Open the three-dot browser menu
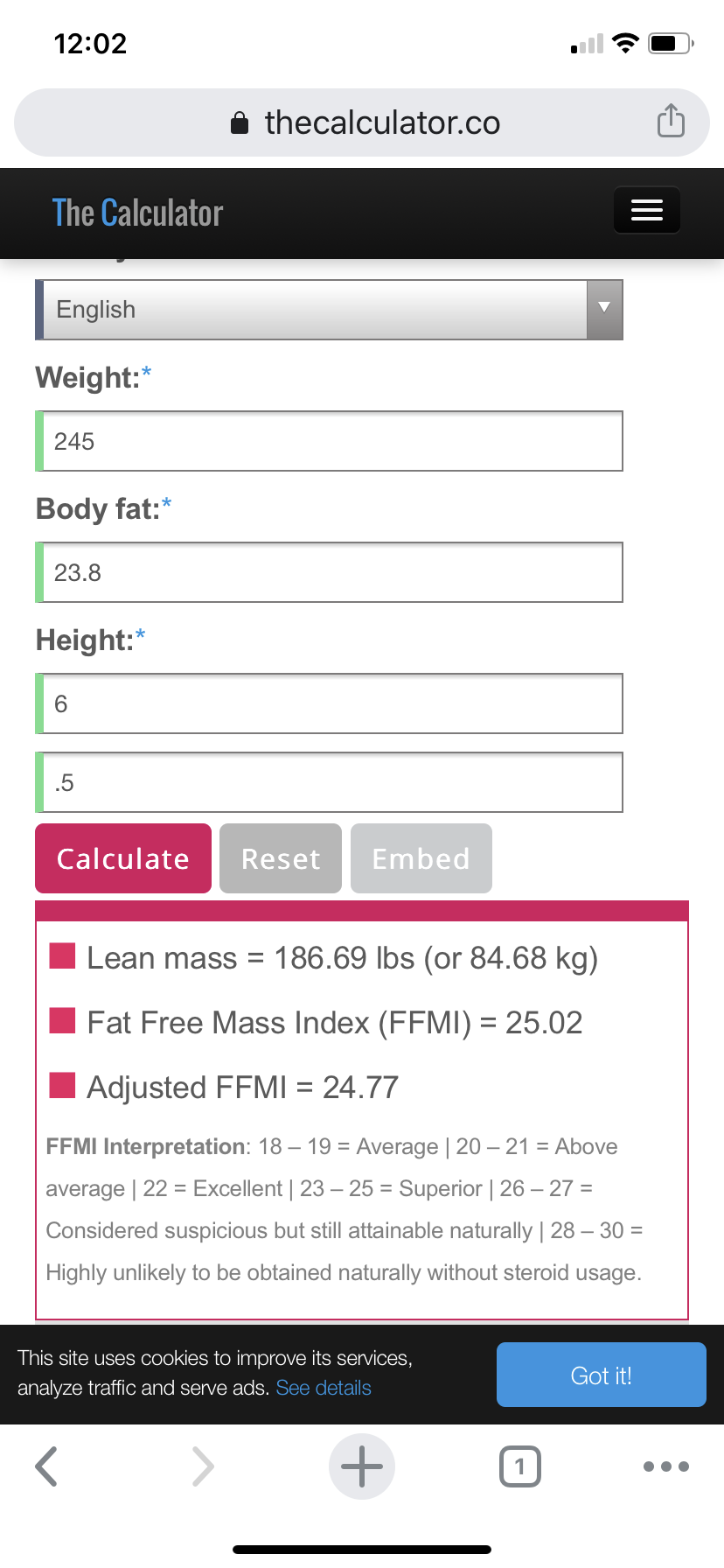 pos(665,1466)
